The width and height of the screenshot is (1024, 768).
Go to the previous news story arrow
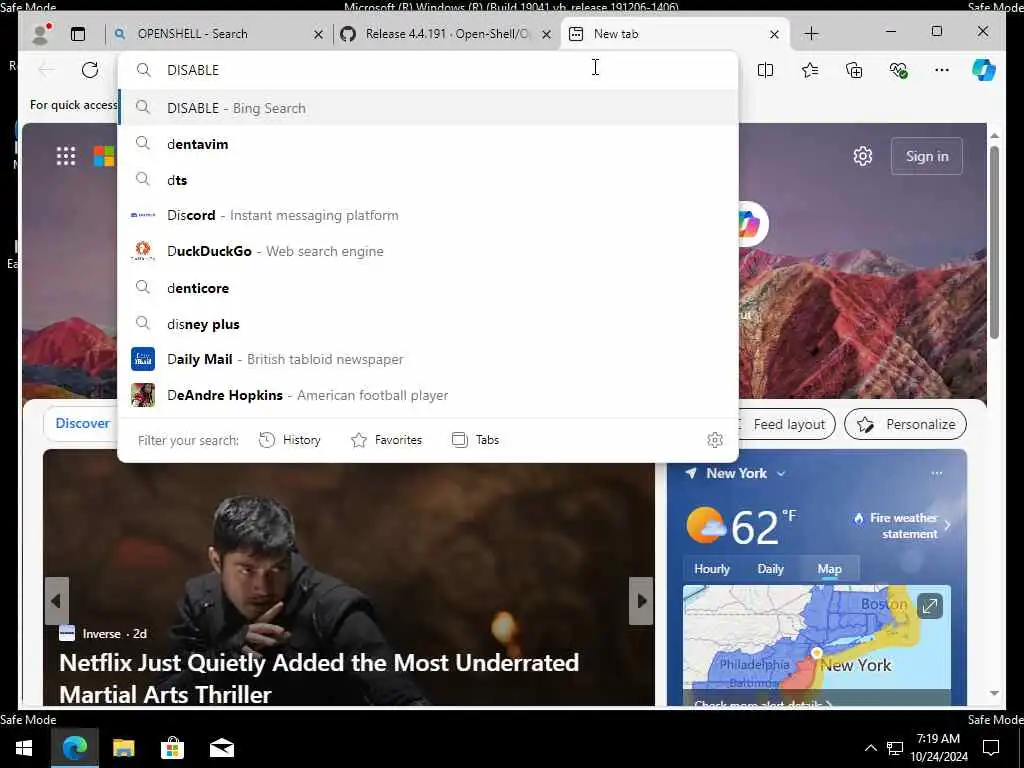56,601
